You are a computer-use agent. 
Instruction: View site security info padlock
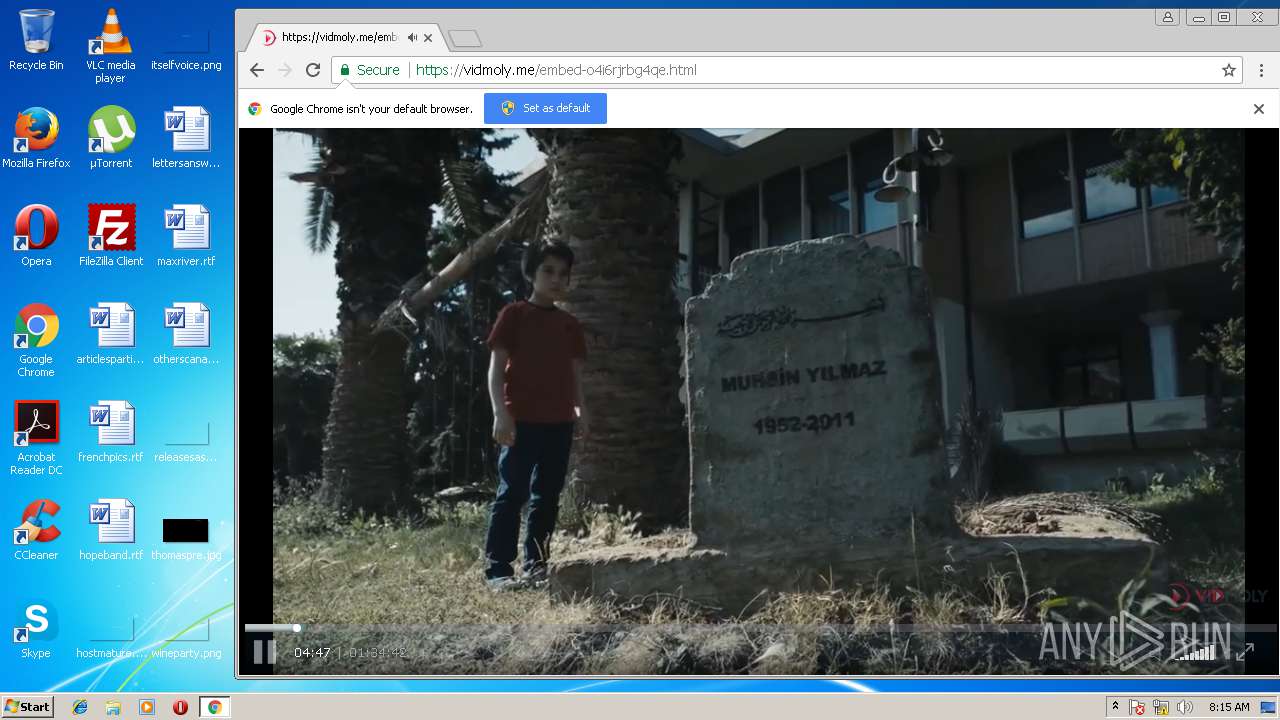tap(345, 70)
